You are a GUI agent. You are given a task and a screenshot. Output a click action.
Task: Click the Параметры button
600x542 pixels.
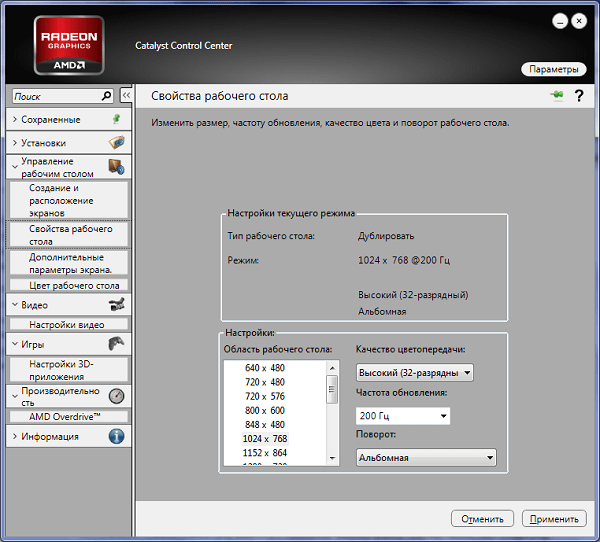(x=554, y=69)
